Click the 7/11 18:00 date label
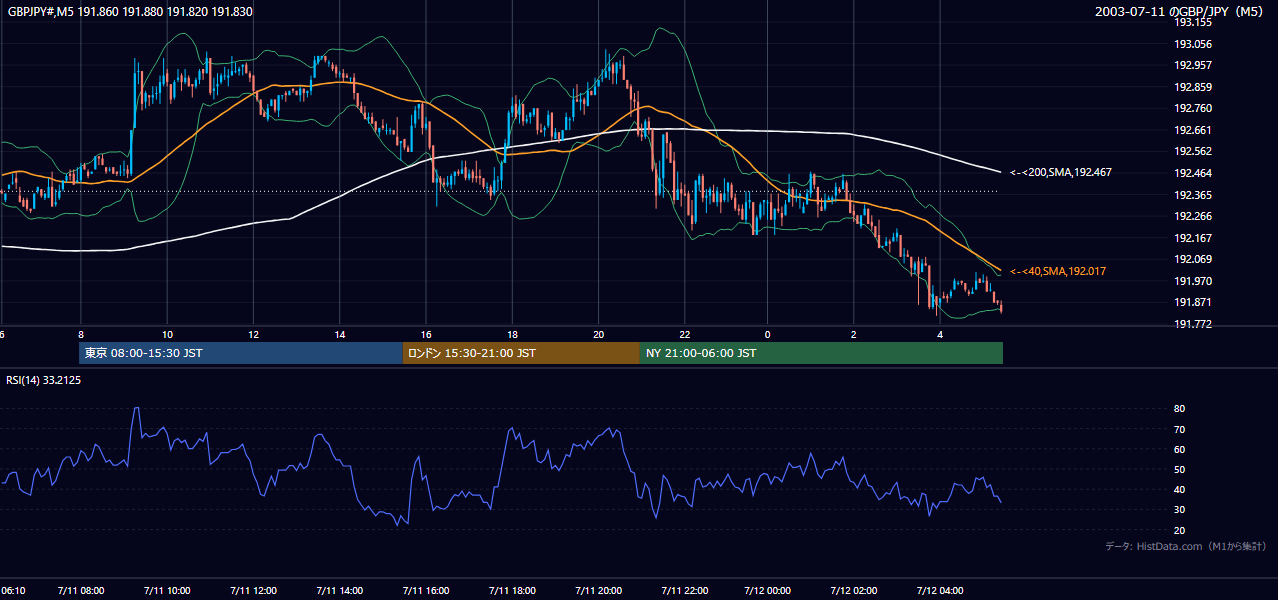The height and width of the screenshot is (600, 1278). click(511, 590)
